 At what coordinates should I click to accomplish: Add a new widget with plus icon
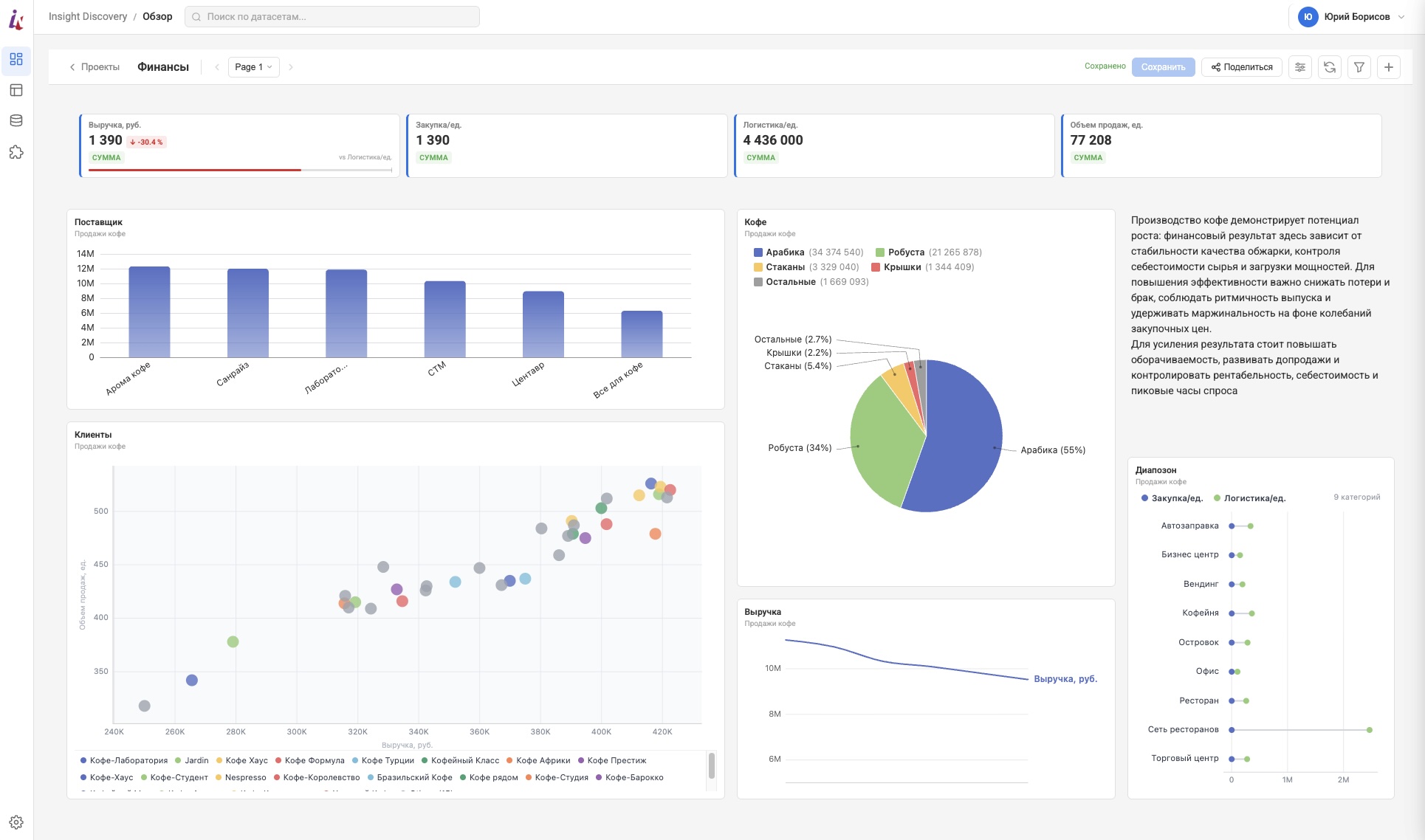click(1389, 67)
